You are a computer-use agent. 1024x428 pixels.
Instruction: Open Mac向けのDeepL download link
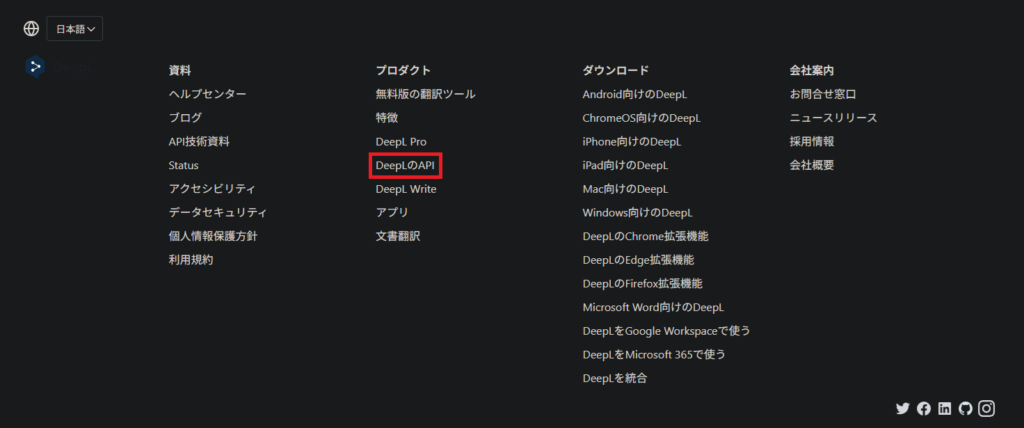(626, 189)
